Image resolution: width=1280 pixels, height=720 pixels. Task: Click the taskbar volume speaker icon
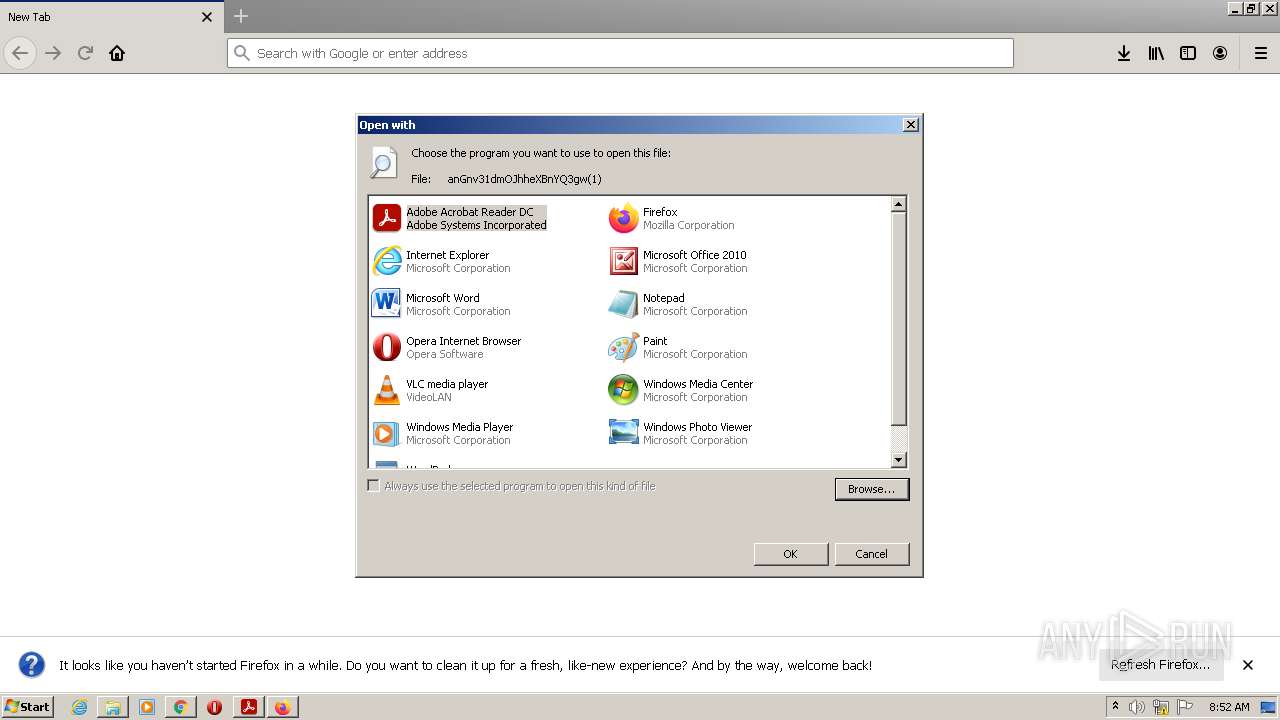[x=1137, y=707]
